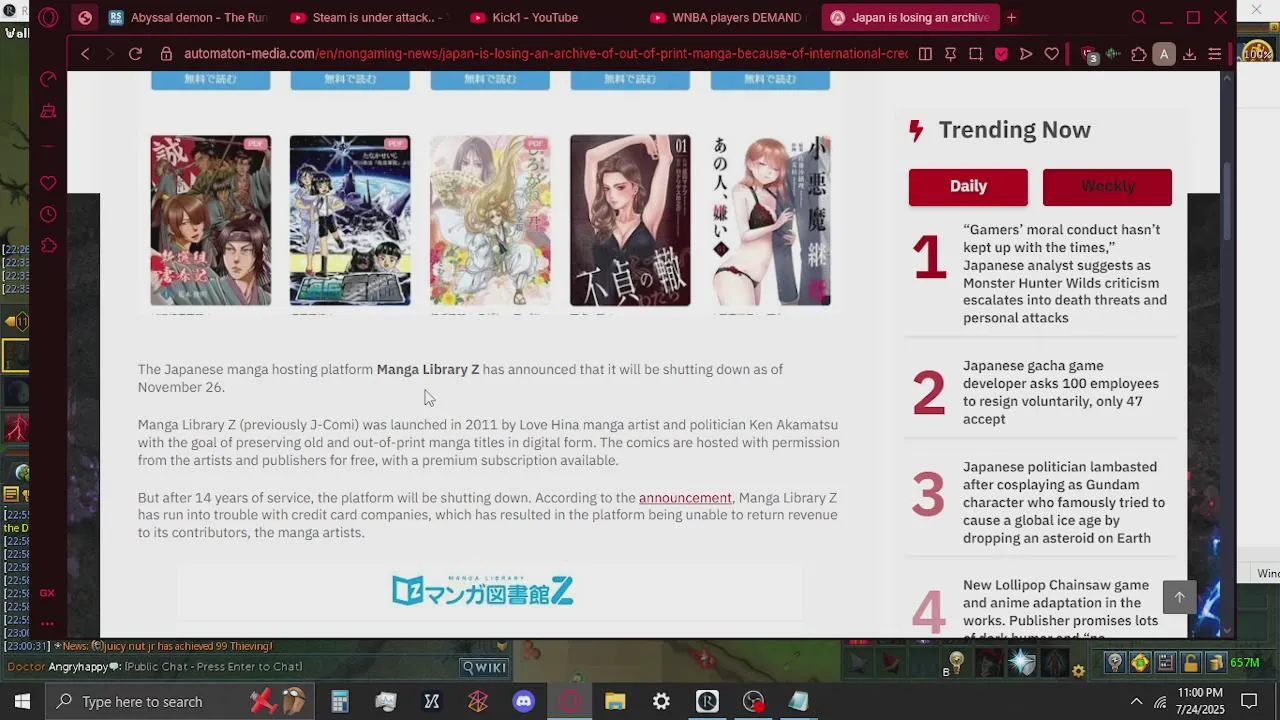Open Japanese gacha game developer article

click(1061, 392)
